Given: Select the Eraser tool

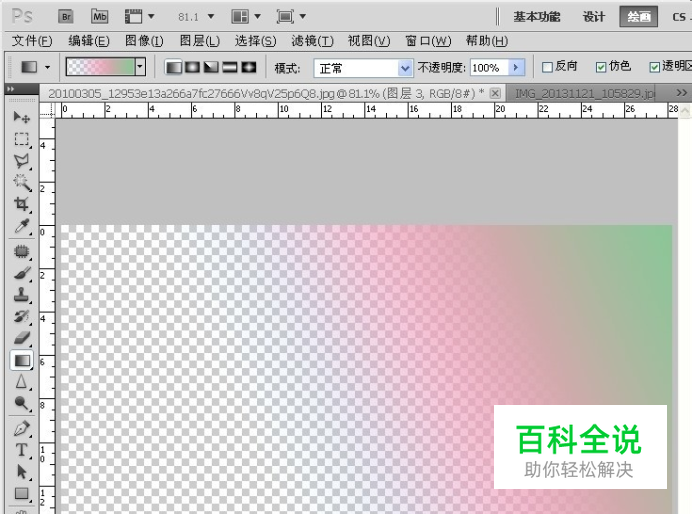Looking at the screenshot, I should click(22, 338).
